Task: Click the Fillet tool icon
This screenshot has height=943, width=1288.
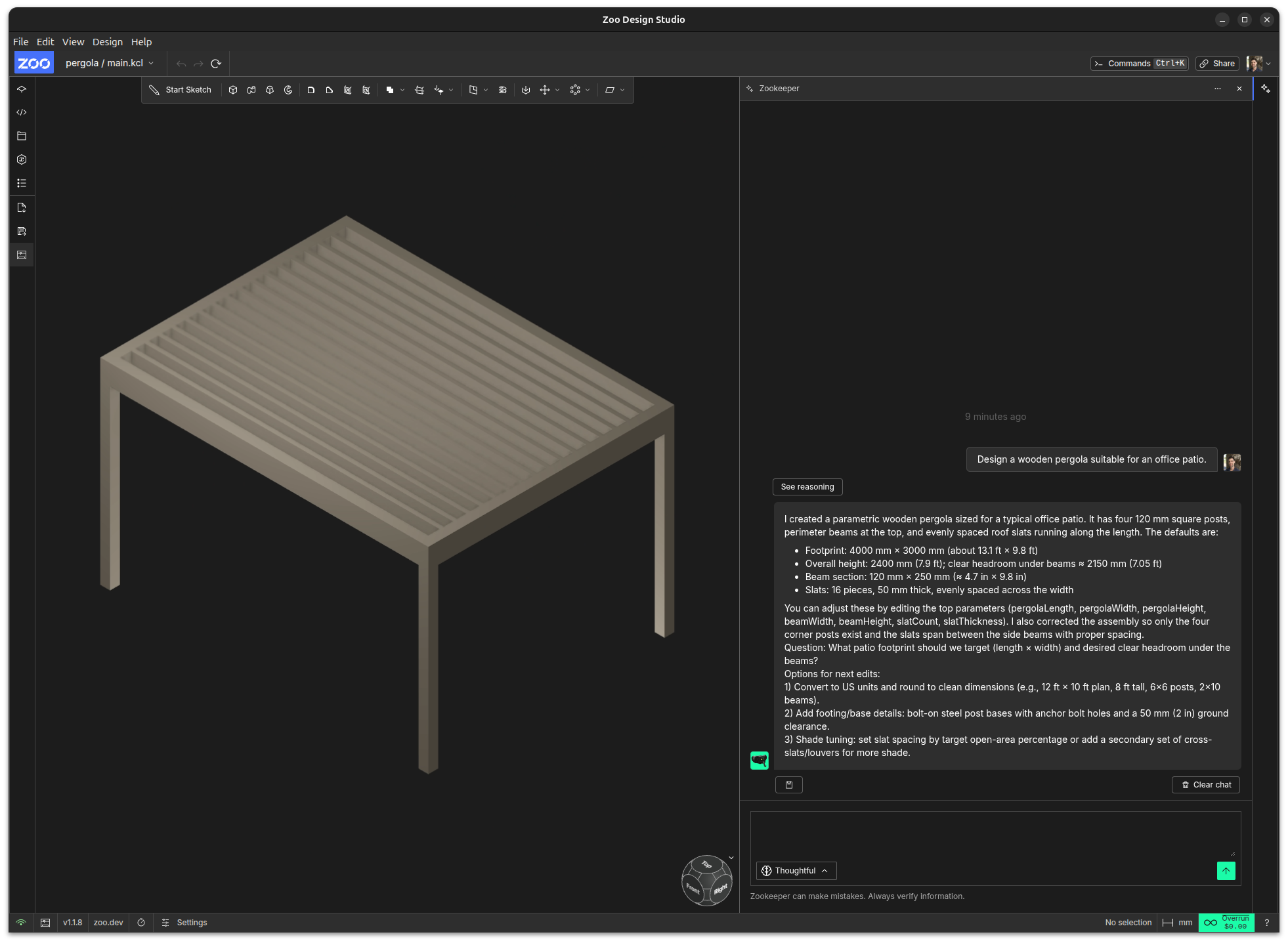Action: [311, 90]
